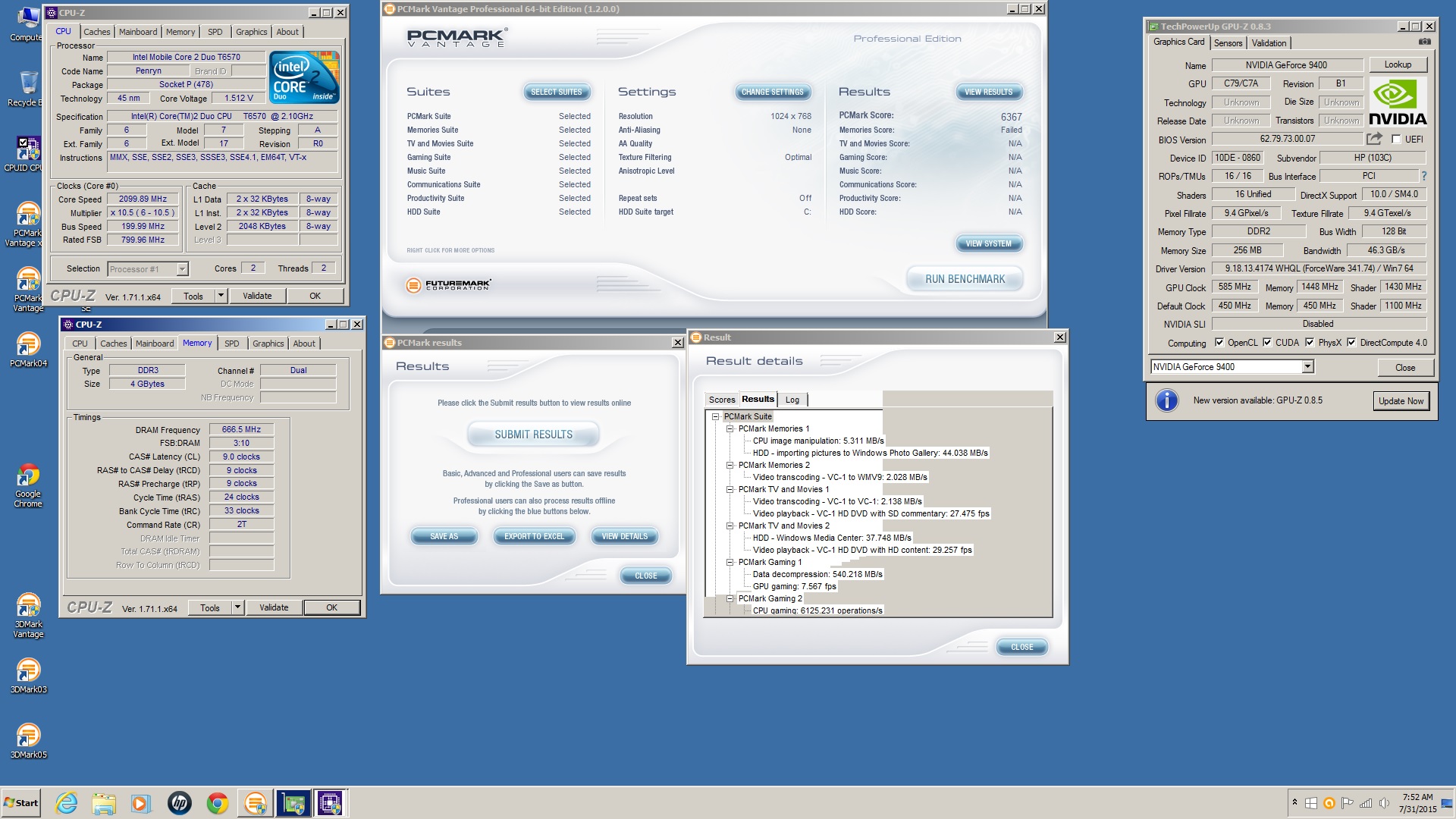This screenshot has width=1456, height=819.
Task: Switch to the Sensors tab in GPU-Z
Action: tap(1228, 43)
